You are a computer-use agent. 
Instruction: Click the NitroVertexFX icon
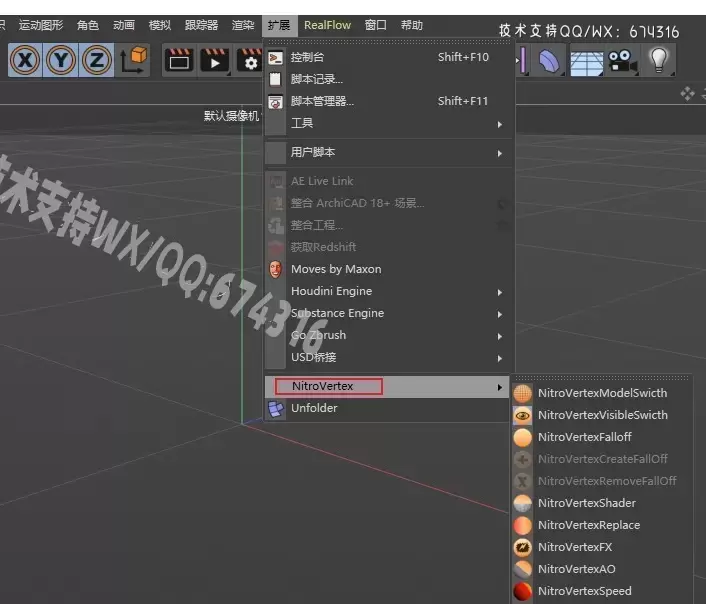523,547
